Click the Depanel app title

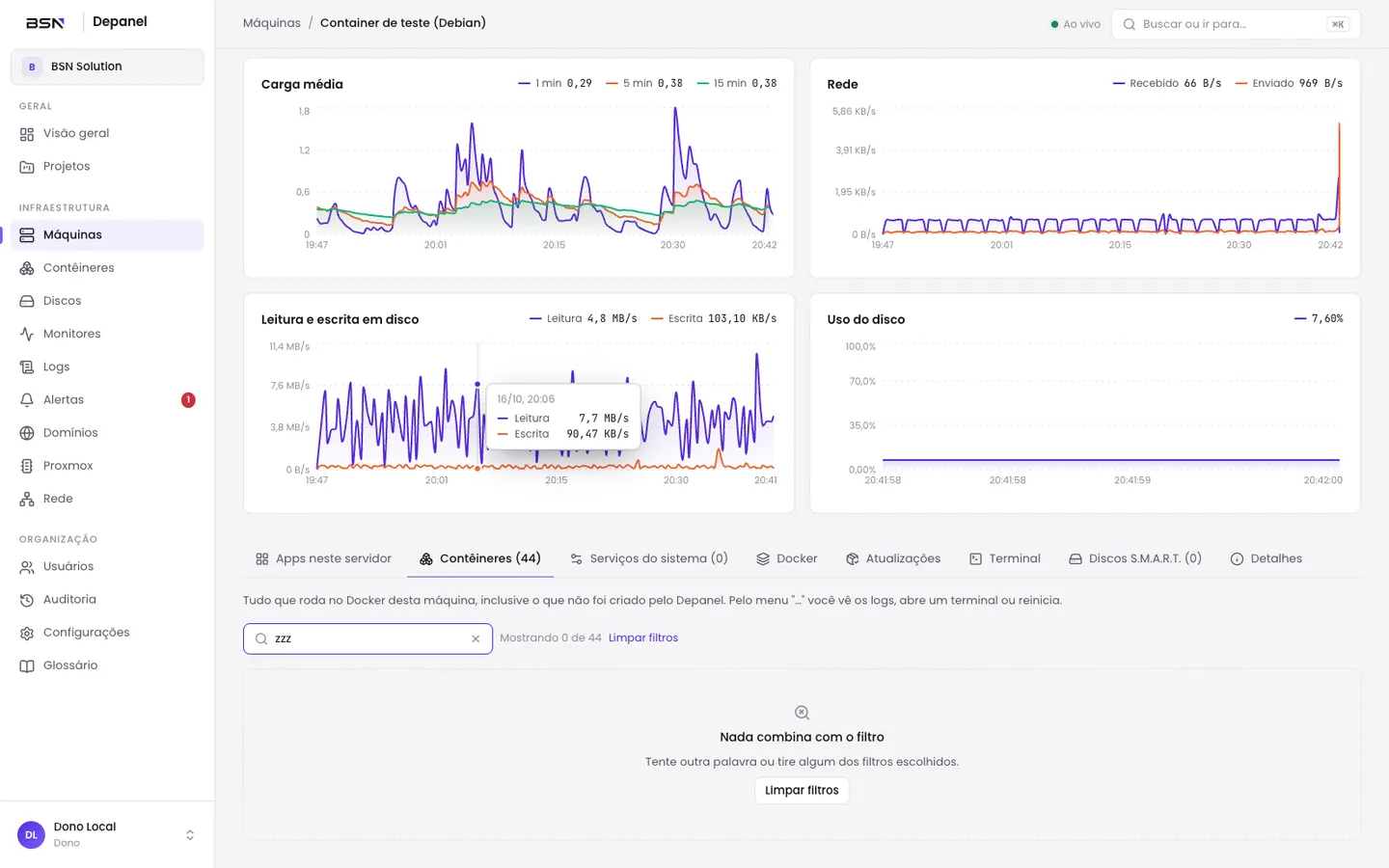coord(120,21)
